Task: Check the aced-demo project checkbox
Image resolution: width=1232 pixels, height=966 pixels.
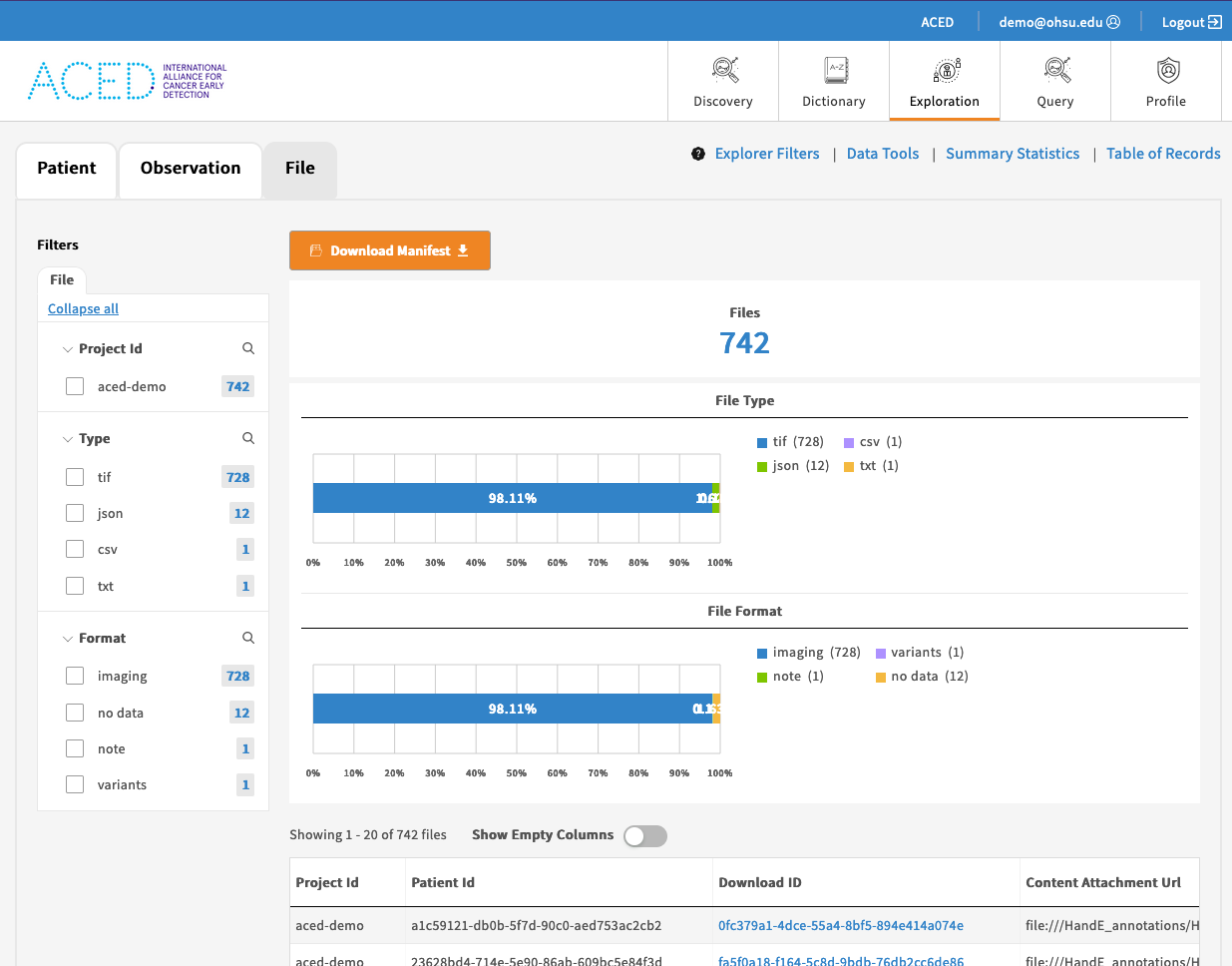Action: point(75,386)
